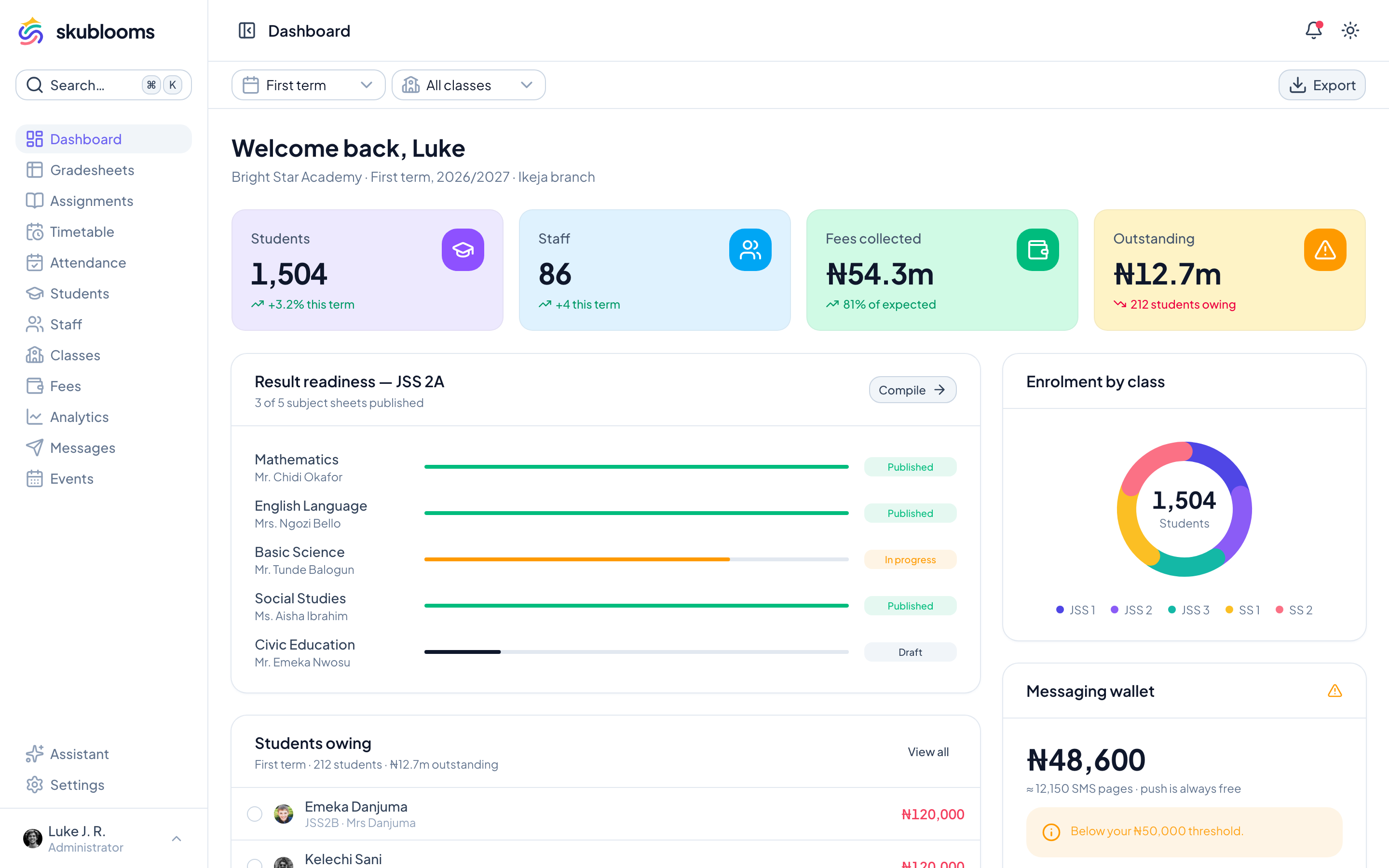Screen dimensions: 1389x868
Task: Click the SS 2 legend color dot
Action: tap(1279, 610)
